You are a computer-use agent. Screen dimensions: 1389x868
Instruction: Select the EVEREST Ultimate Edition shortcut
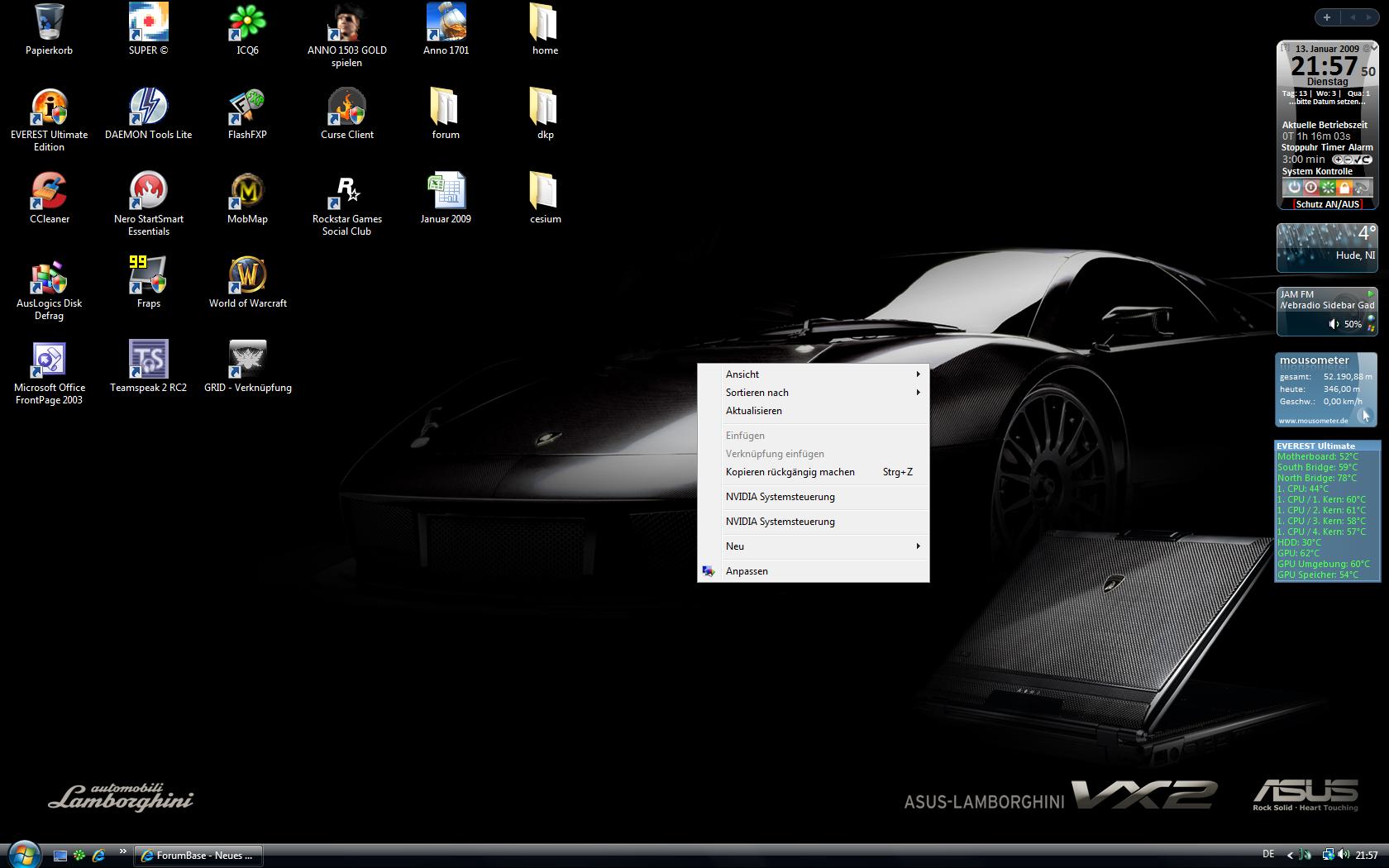point(49,120)
